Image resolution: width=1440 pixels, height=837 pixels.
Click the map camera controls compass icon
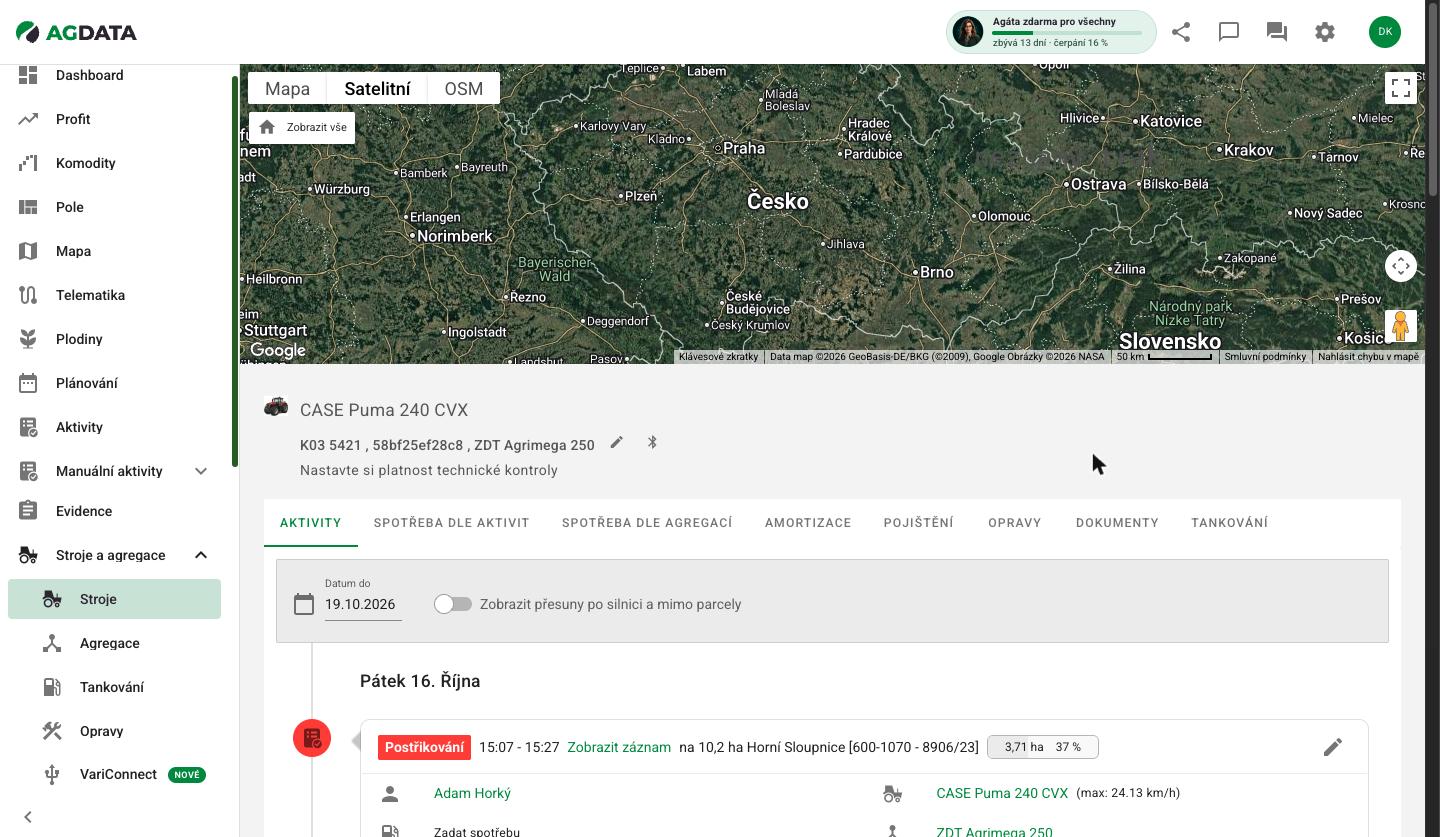1401,266
